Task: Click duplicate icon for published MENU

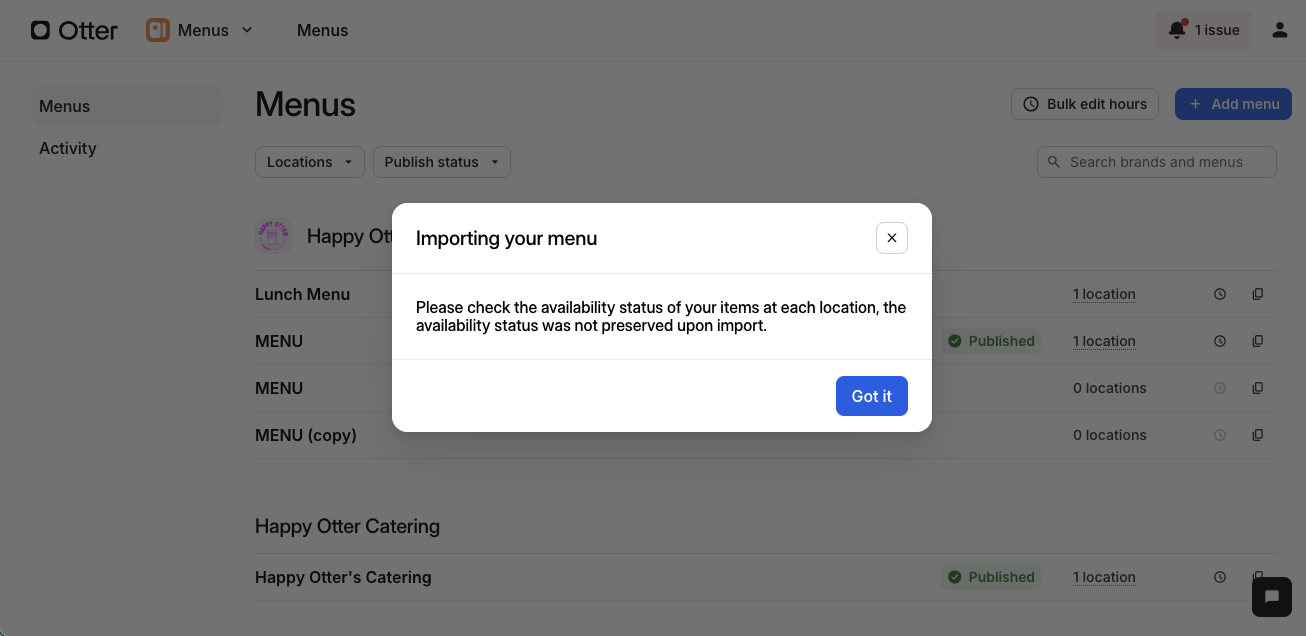Action: click(1258, 341)
